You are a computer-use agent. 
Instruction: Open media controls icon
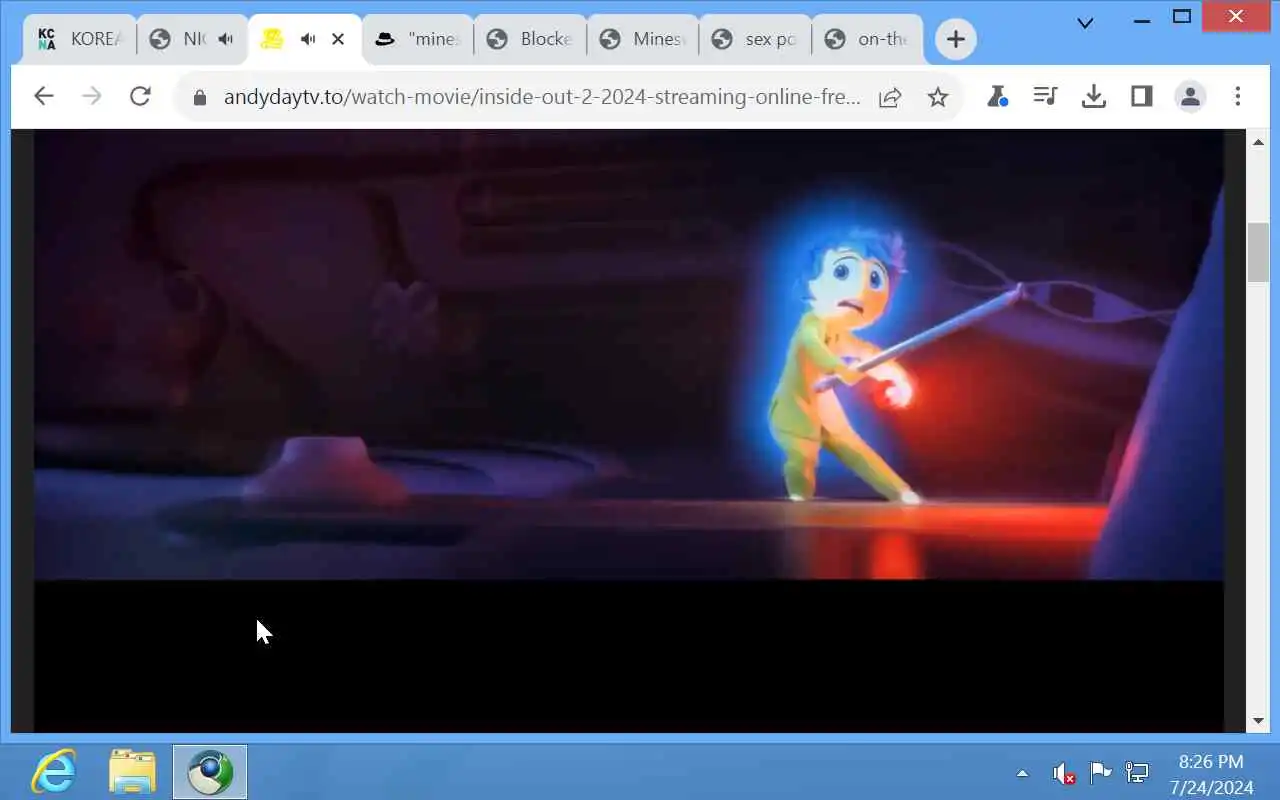tap(1045, 96)
